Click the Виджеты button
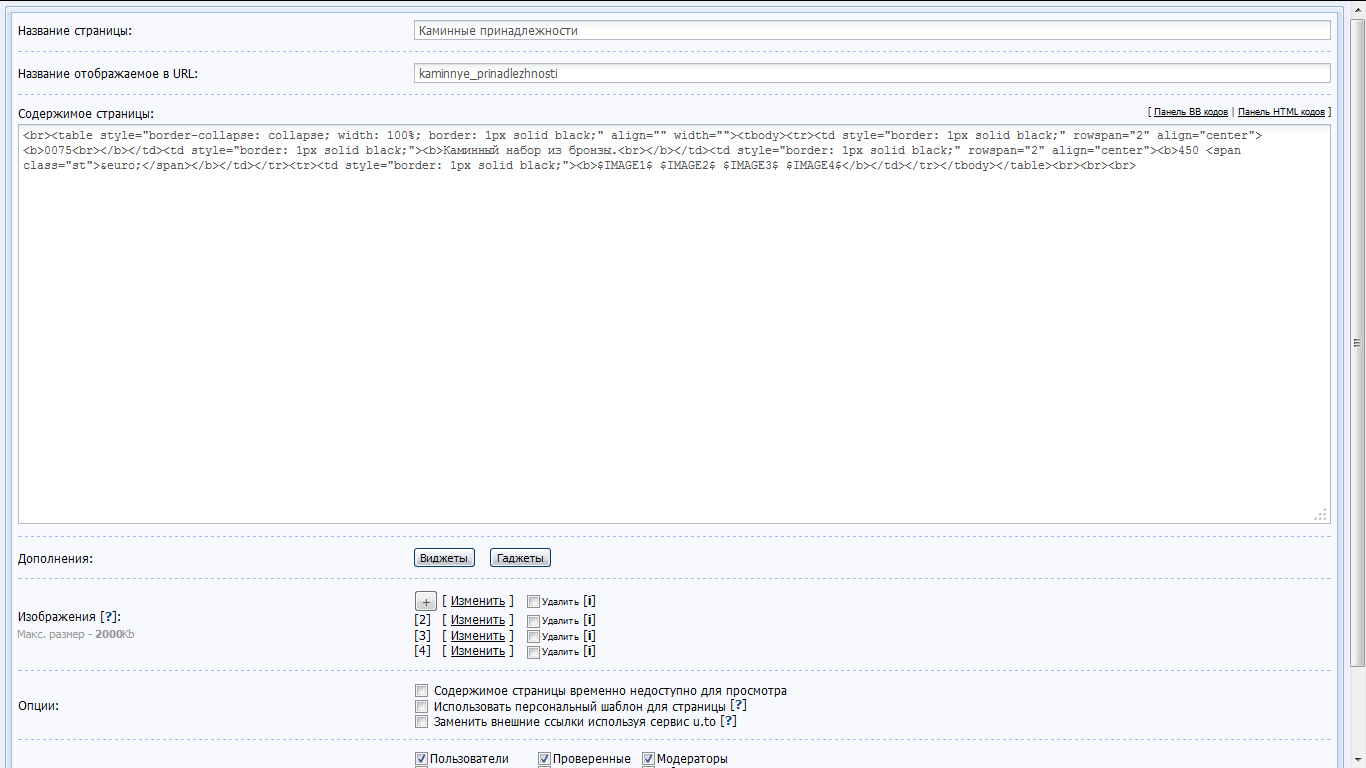Screen dimensions: 1366x768 [444, 558]
